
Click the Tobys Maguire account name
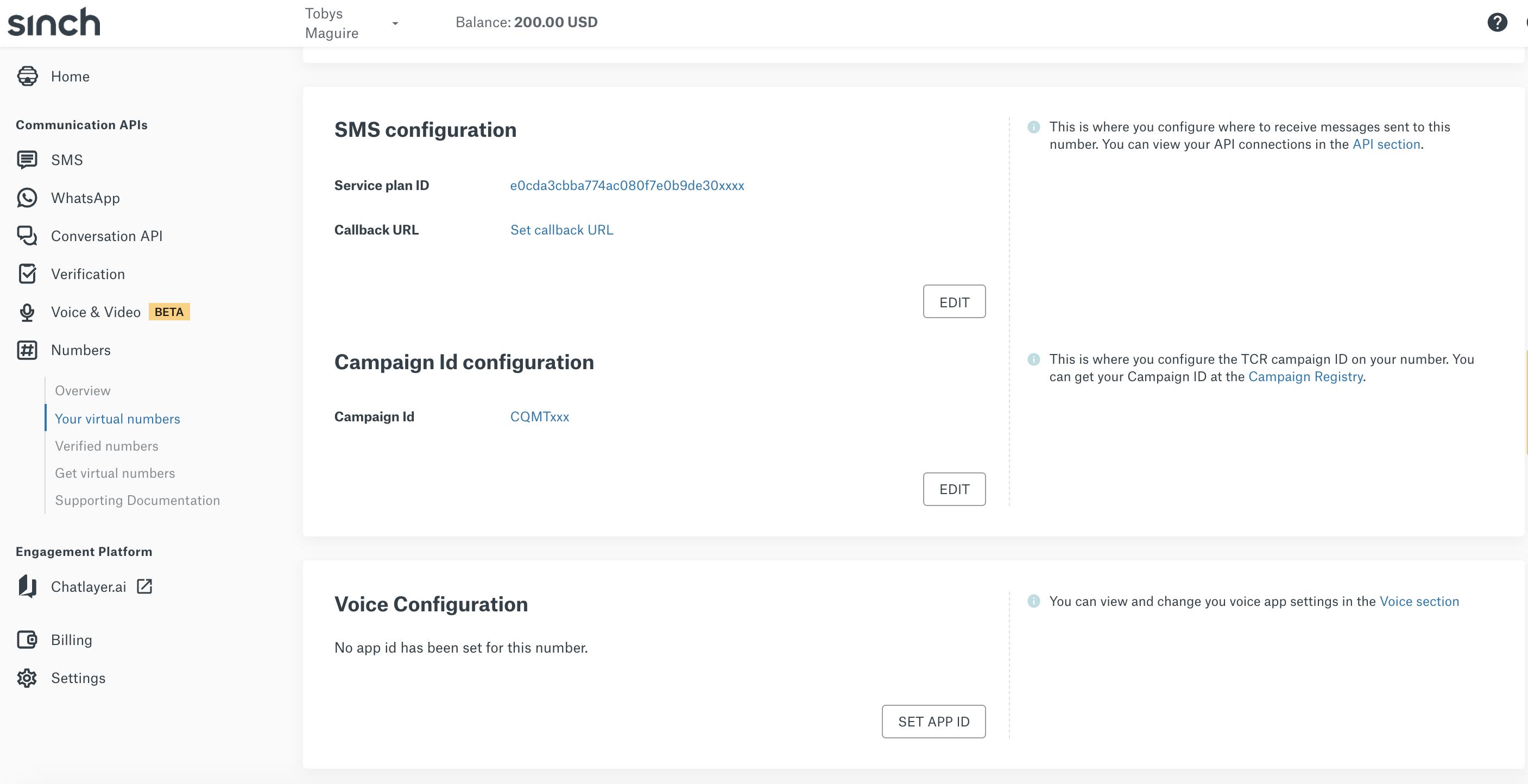click(332, 23)
